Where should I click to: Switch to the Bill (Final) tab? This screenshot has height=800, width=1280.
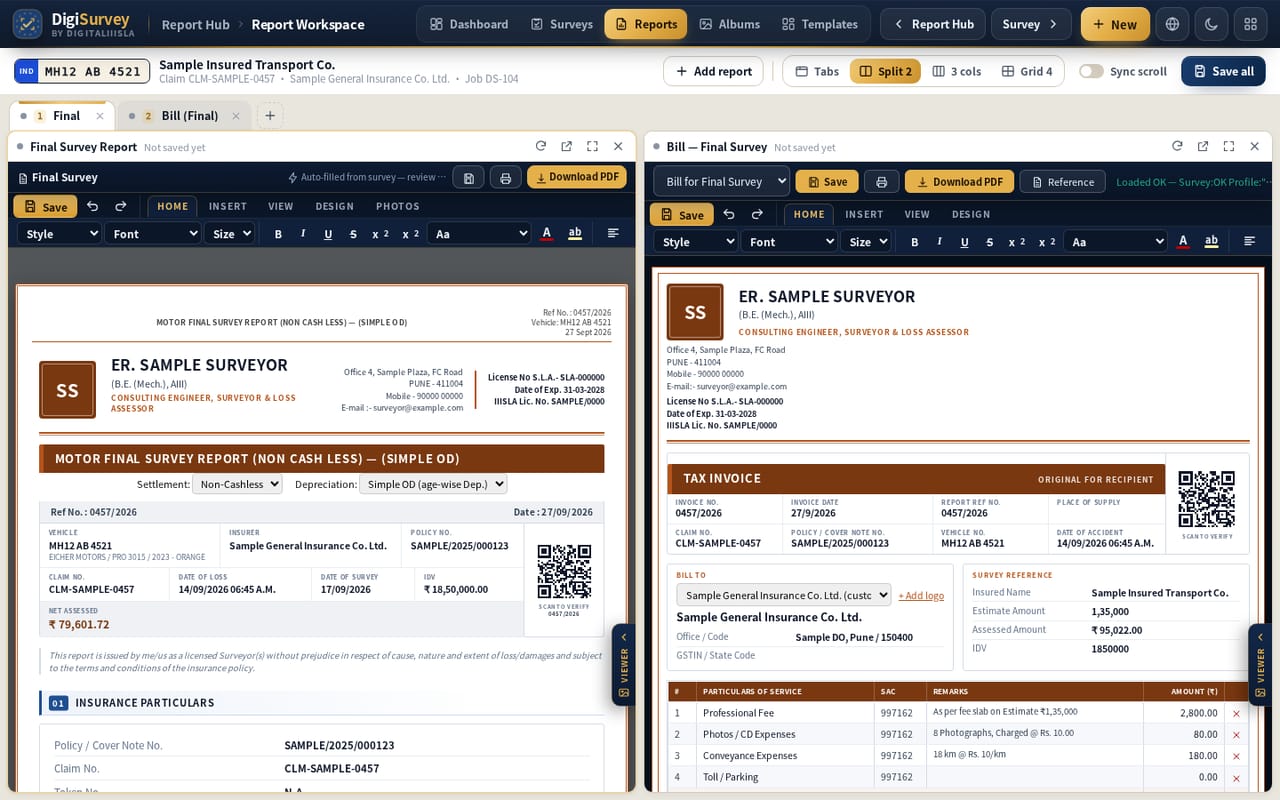[x=189, y=116]
